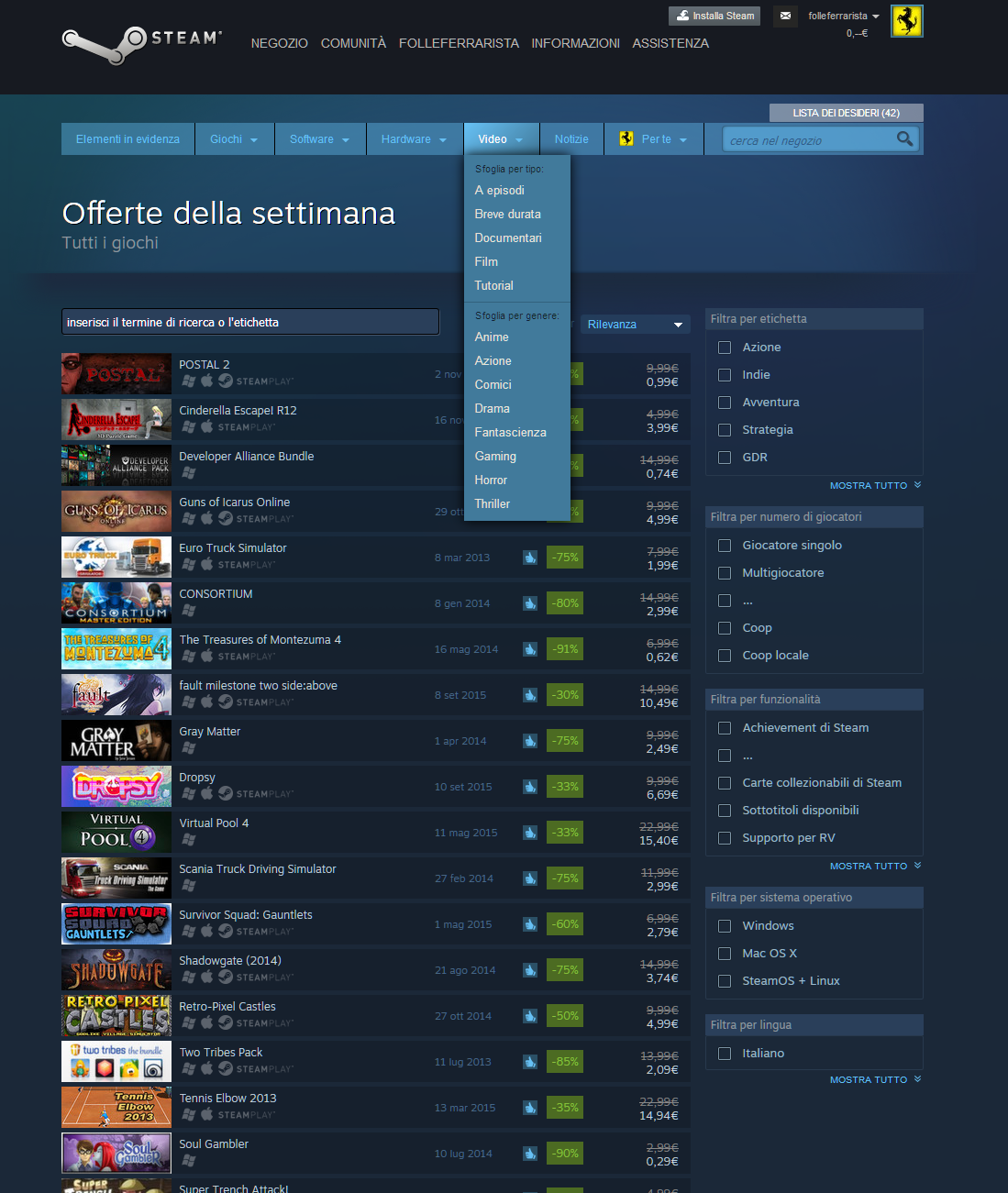
Task: Open the folleferrarista account dropdown
Action: coord(843,16)
